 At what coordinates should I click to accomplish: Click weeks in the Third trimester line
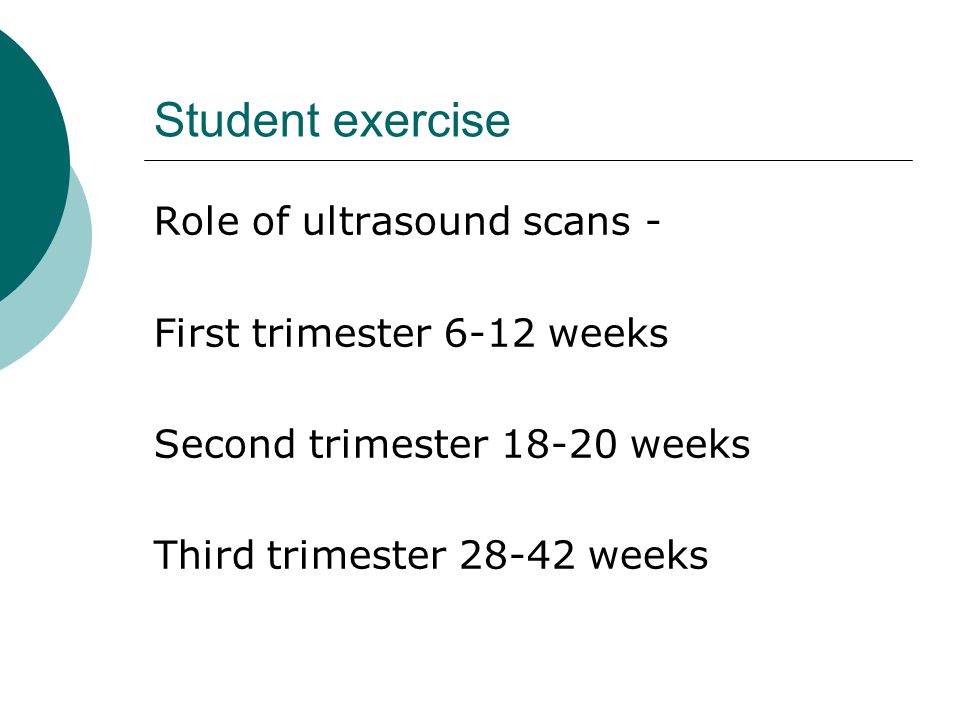point(648,555)
